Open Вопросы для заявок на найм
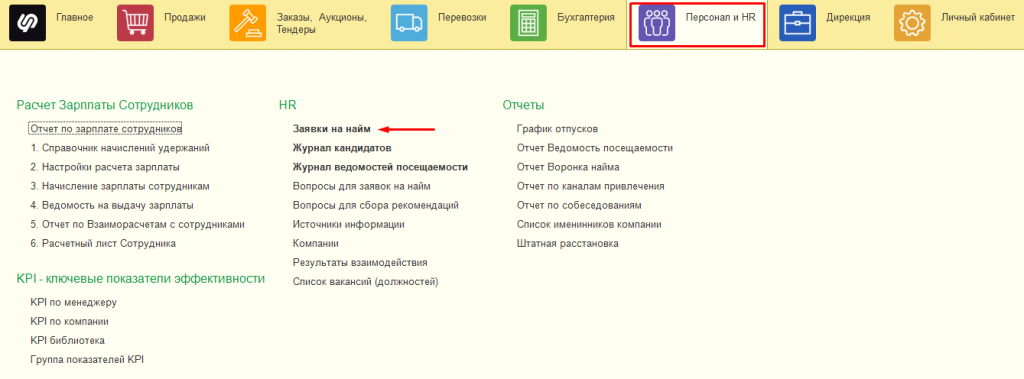Image resolution: width=1024 pixels, height=379 pixels. 361,186
